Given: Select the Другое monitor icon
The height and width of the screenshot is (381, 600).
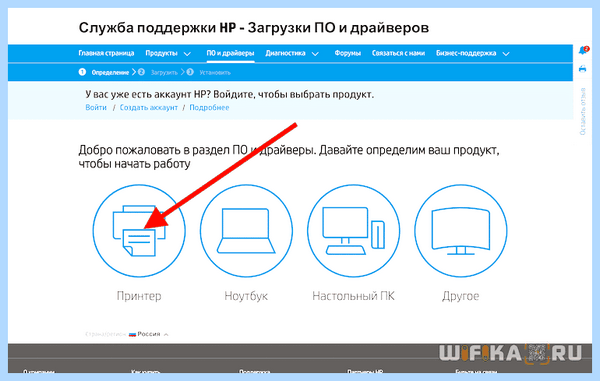Looking at the screenshot, I should [x=461, y=231].
